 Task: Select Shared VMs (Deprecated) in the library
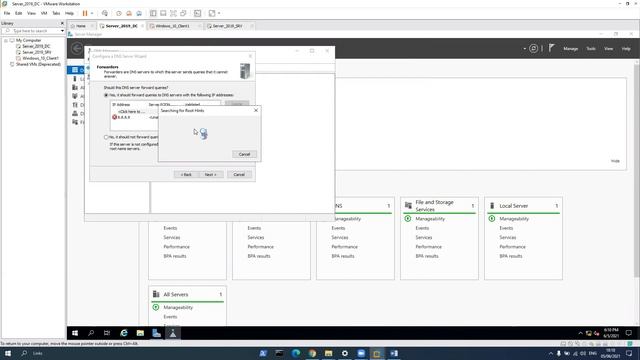click(x=38, y=64)
